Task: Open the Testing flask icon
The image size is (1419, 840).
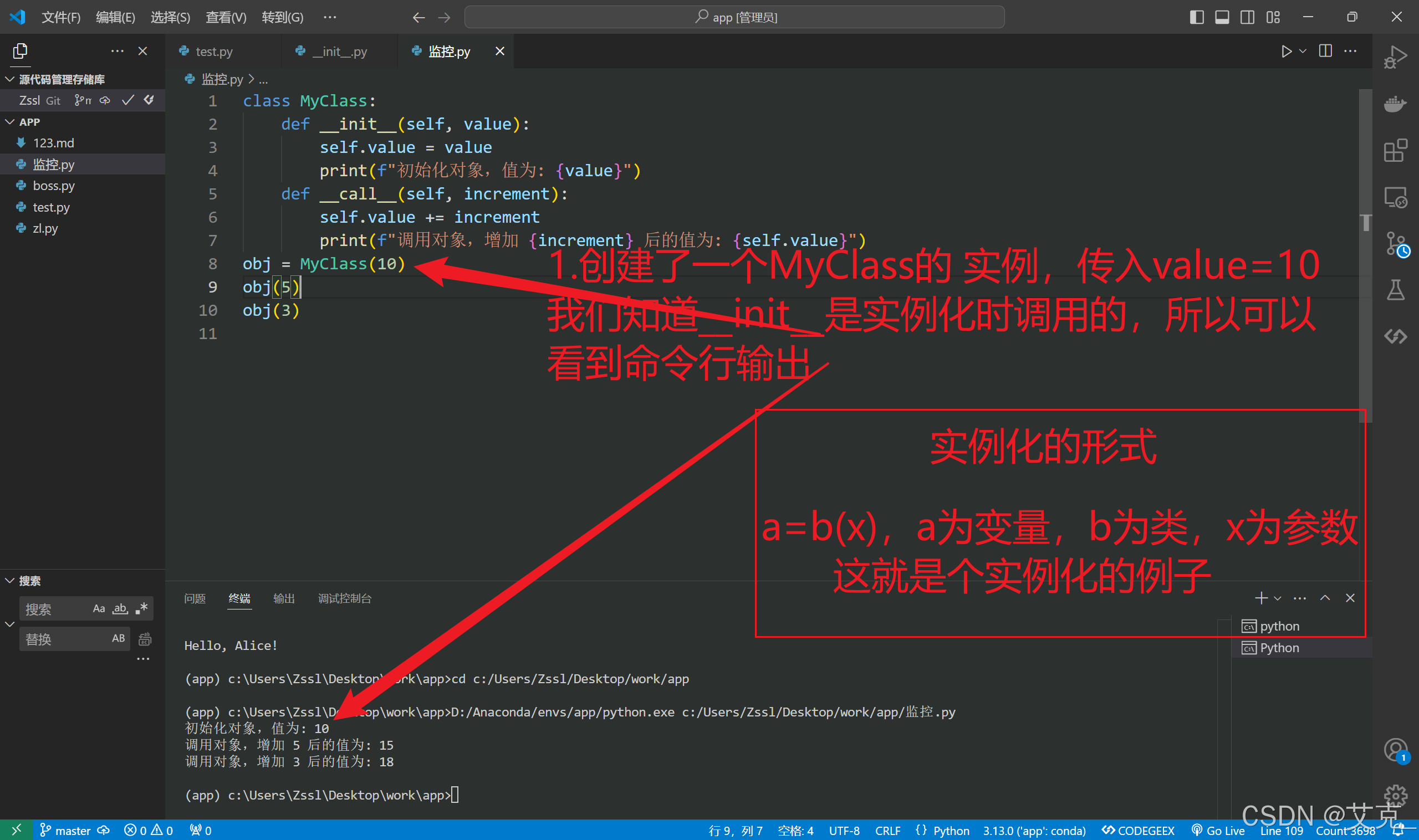Action: click(x=1395, y=290)
